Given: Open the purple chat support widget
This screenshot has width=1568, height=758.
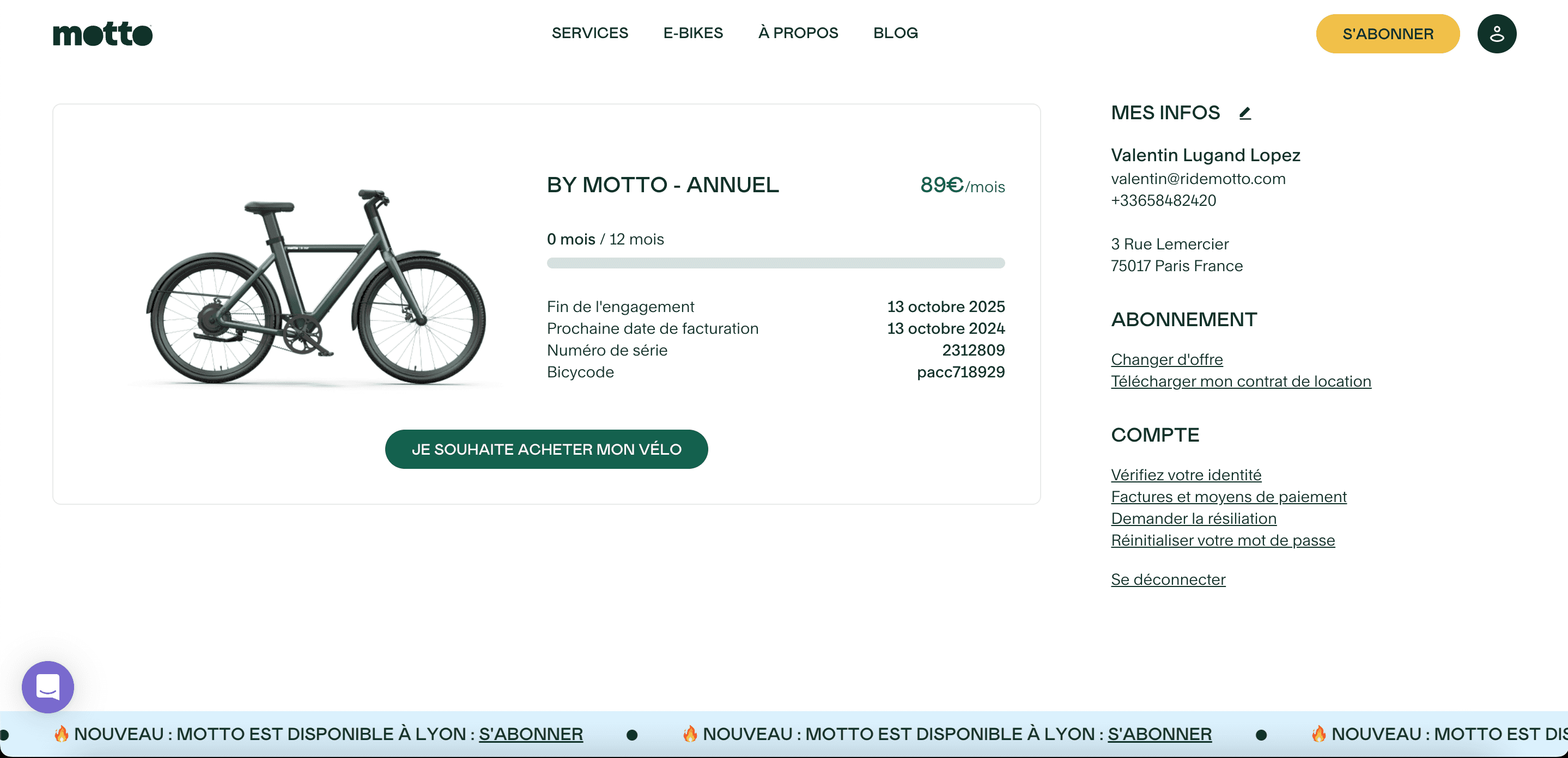Looking at the screenshot, I should (x=47, y=687).
